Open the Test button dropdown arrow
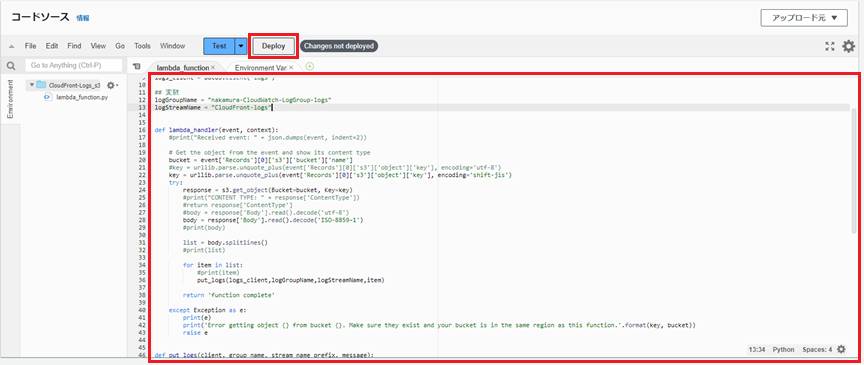 click(241, 46)
